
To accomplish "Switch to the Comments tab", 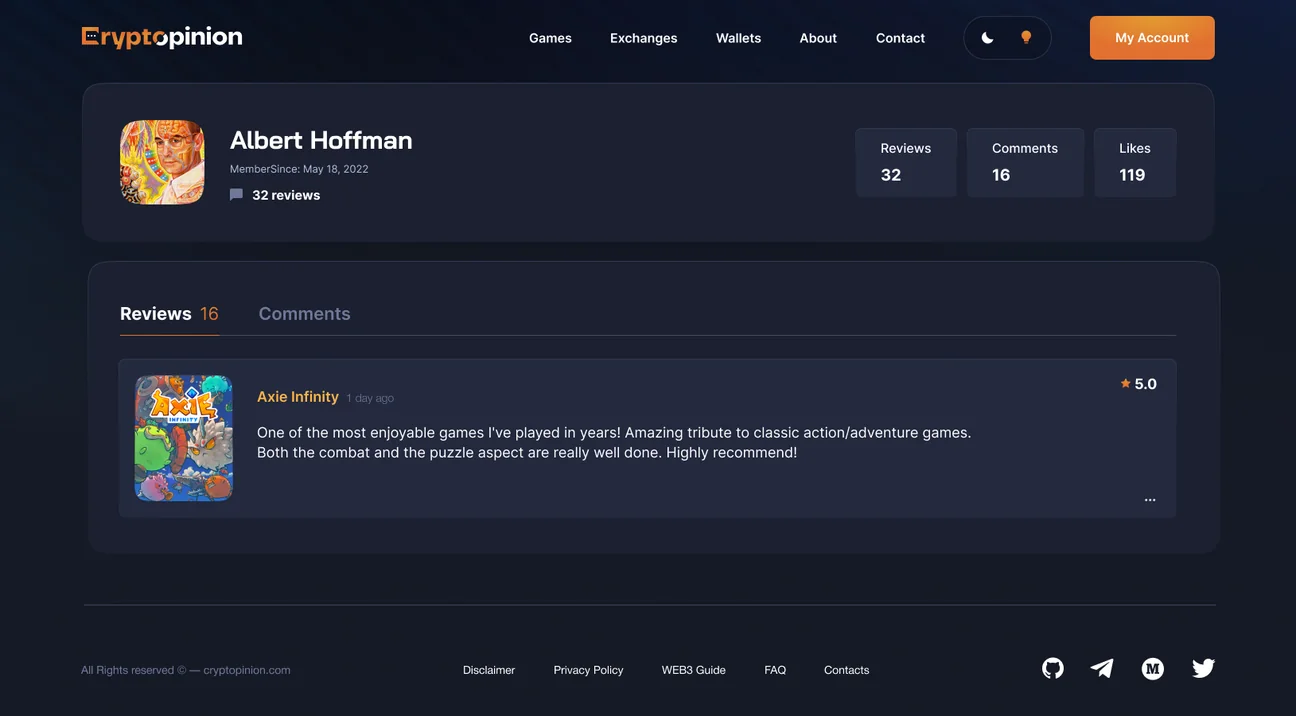I will pyautogui.click(x=305, y=314).
